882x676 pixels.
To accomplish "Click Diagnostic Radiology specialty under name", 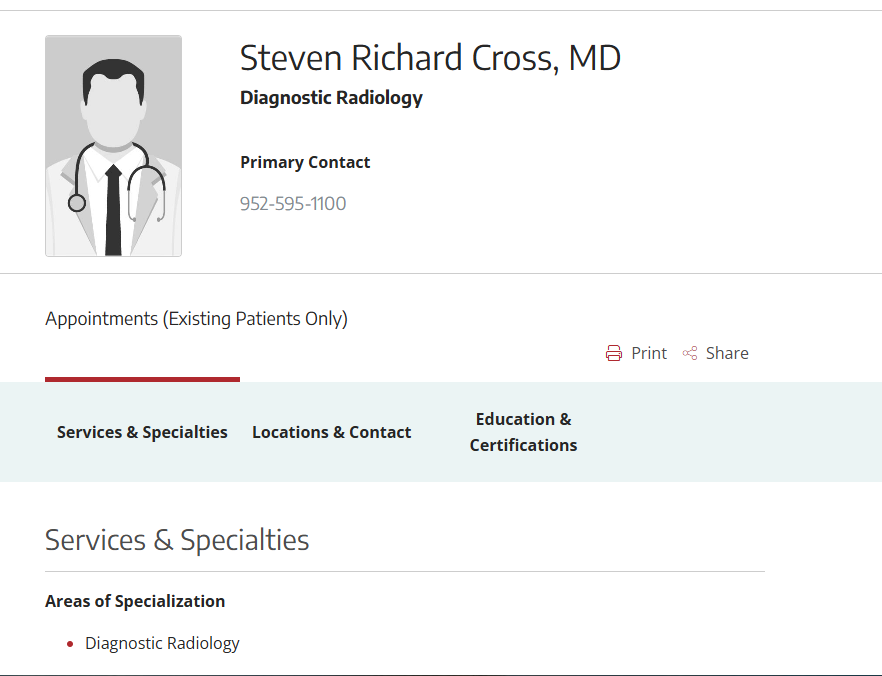I will tap(331, 98).
